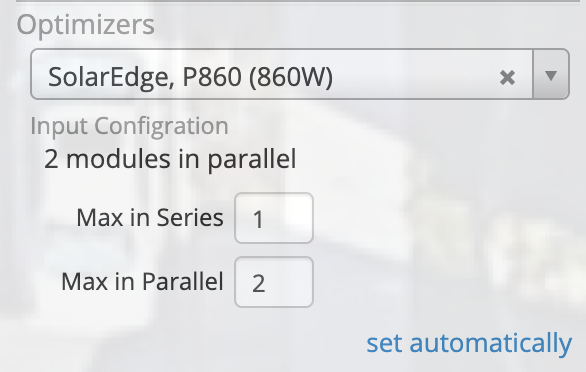586x372 pixels.
Task: Click the Max in Series label
Action: (150, 218)
